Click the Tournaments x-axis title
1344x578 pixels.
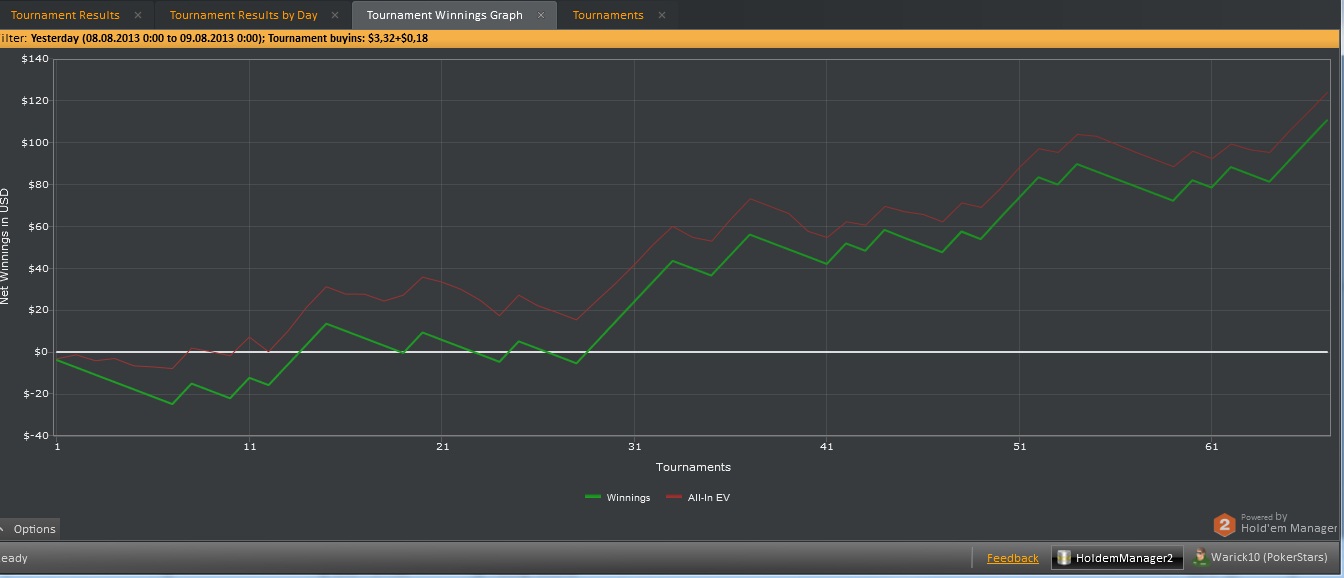point(693,467)
